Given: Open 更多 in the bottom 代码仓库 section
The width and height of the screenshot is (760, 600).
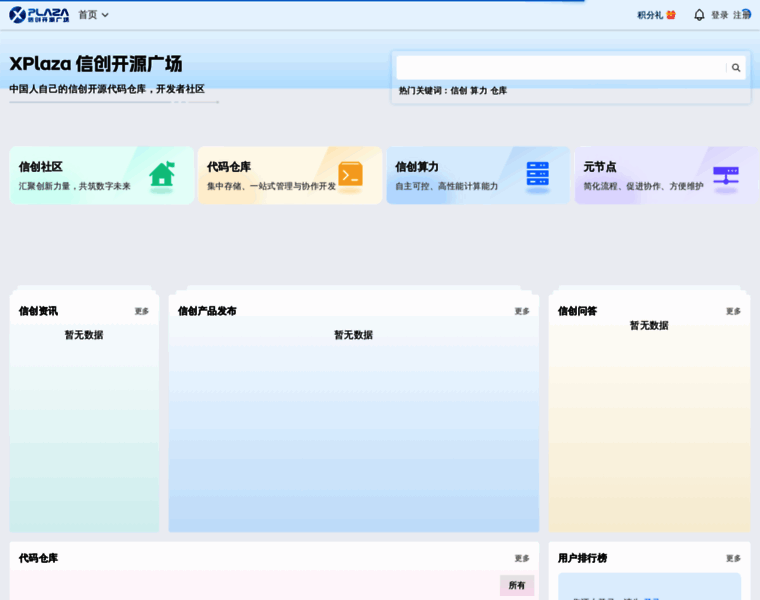Looking at the screenshot, I should [522, 558].
